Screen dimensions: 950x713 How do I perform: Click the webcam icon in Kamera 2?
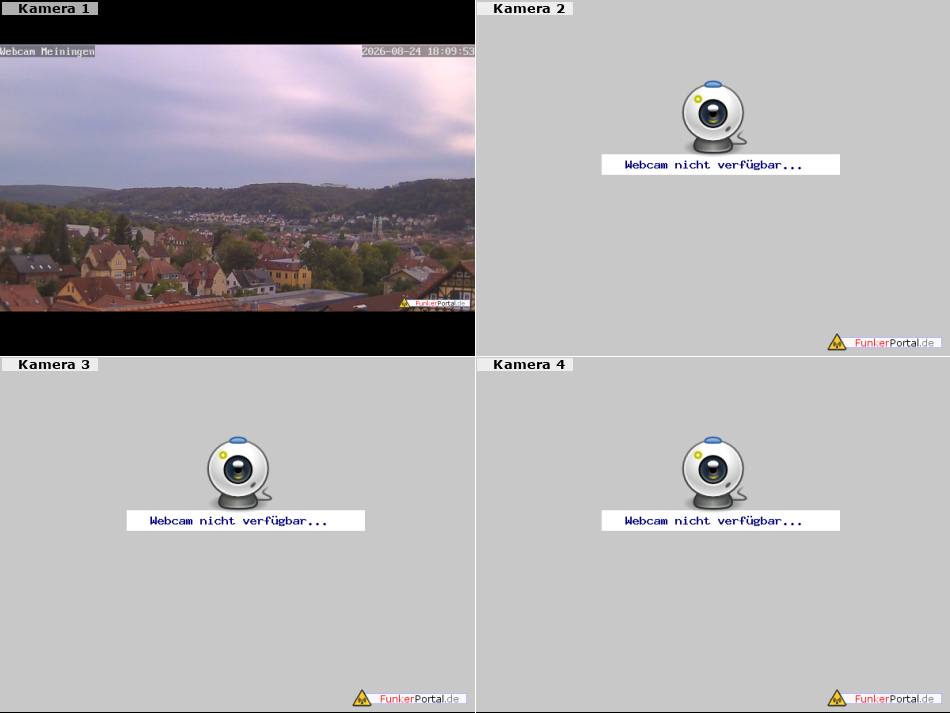pyautogui.click(x=714, y=117)
